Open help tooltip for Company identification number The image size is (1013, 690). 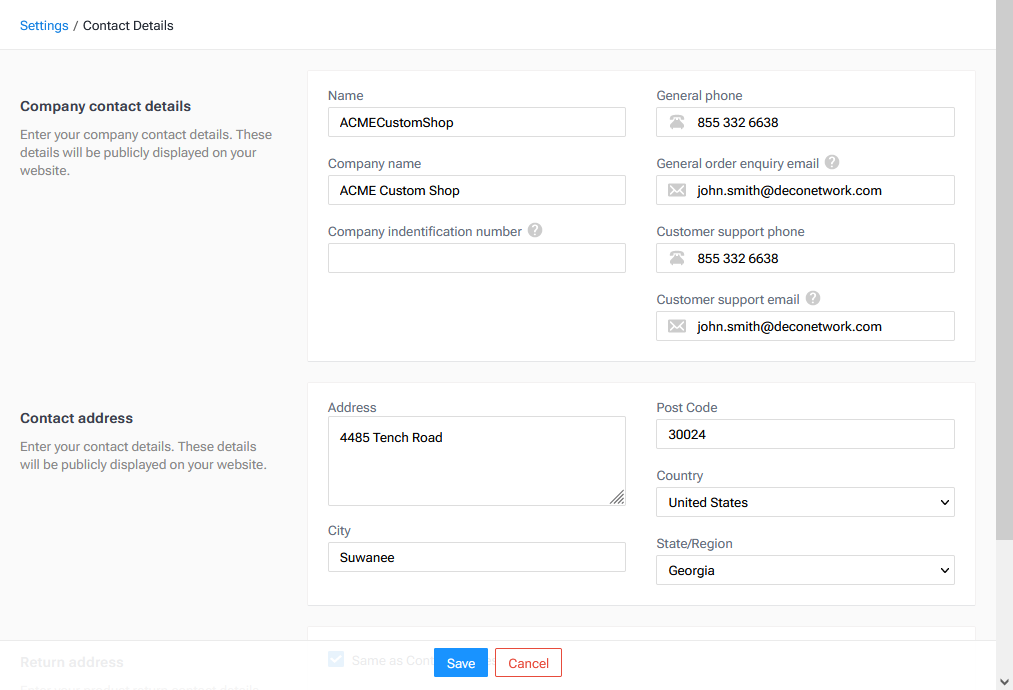(535, 230)
